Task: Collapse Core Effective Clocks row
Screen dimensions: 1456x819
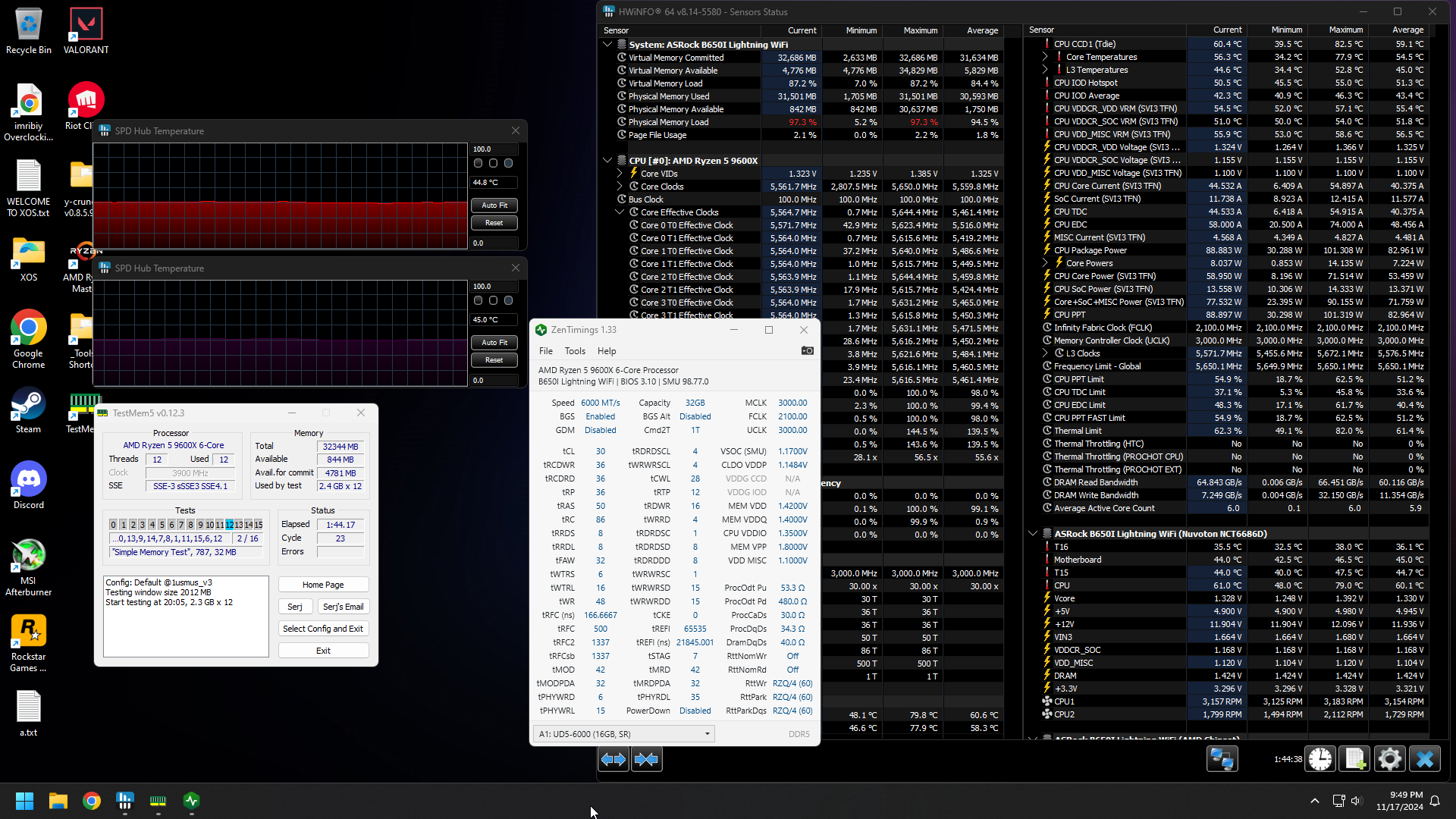Action: pos(620,212)
